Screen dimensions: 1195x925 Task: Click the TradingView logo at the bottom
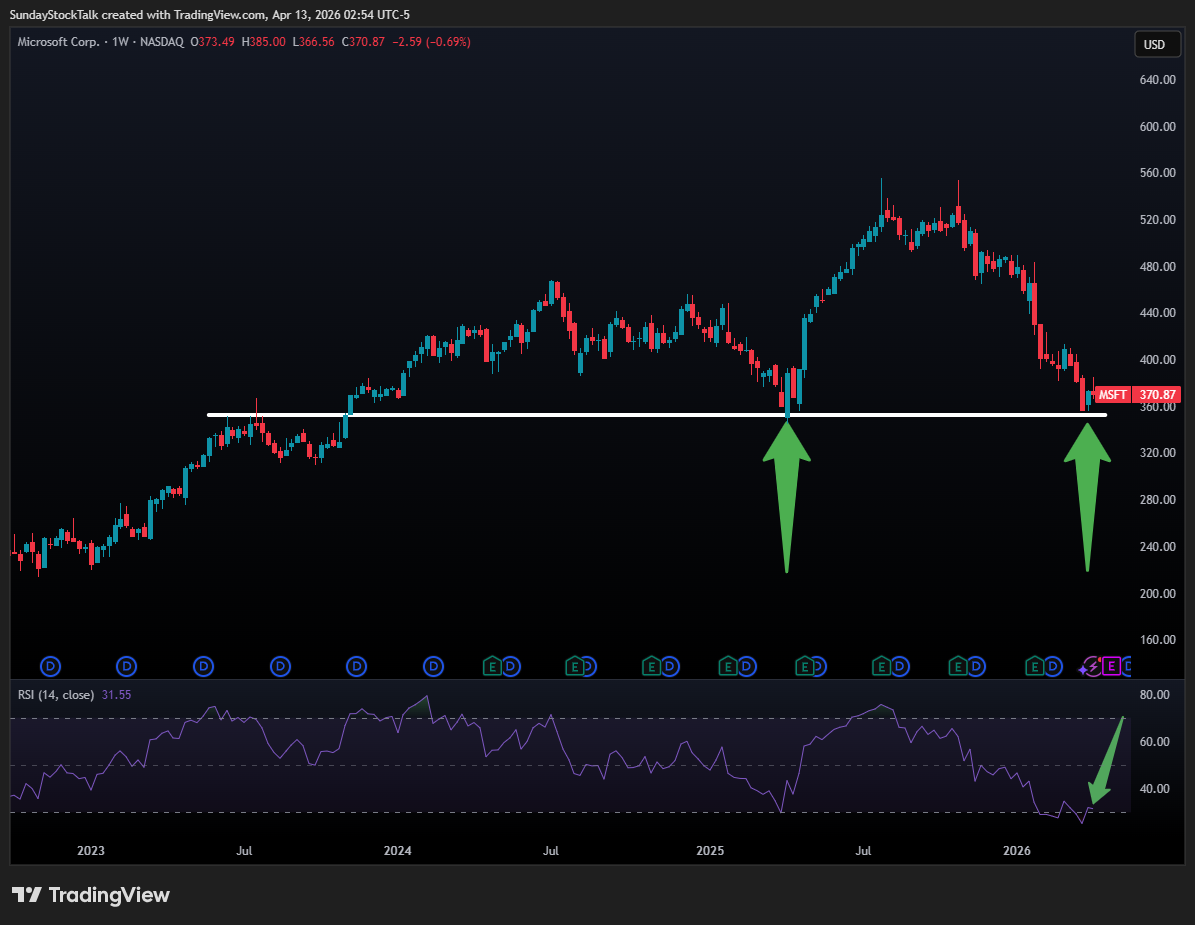[x=90, y=895]
